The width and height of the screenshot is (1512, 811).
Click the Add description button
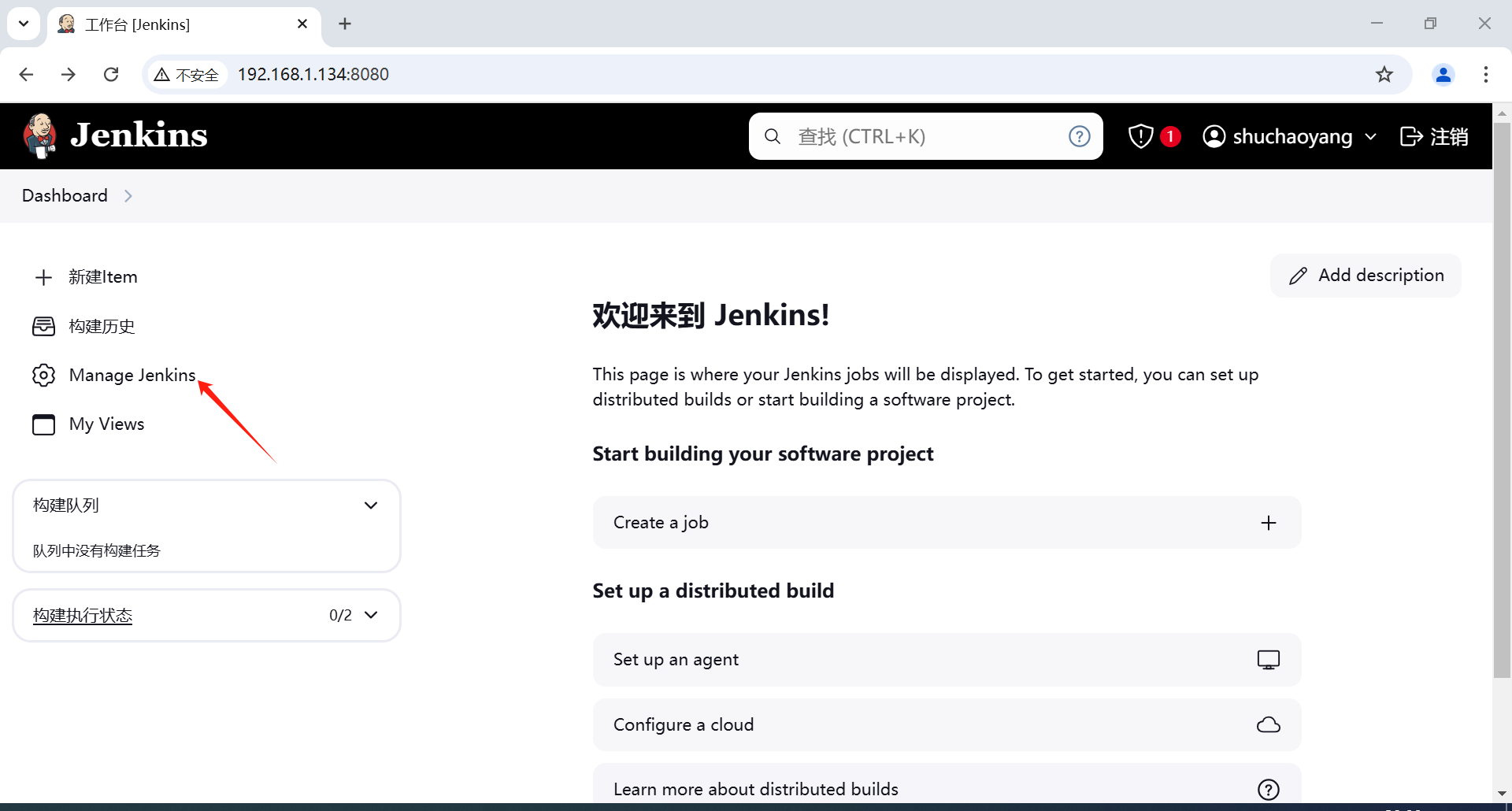point(1366,276)
